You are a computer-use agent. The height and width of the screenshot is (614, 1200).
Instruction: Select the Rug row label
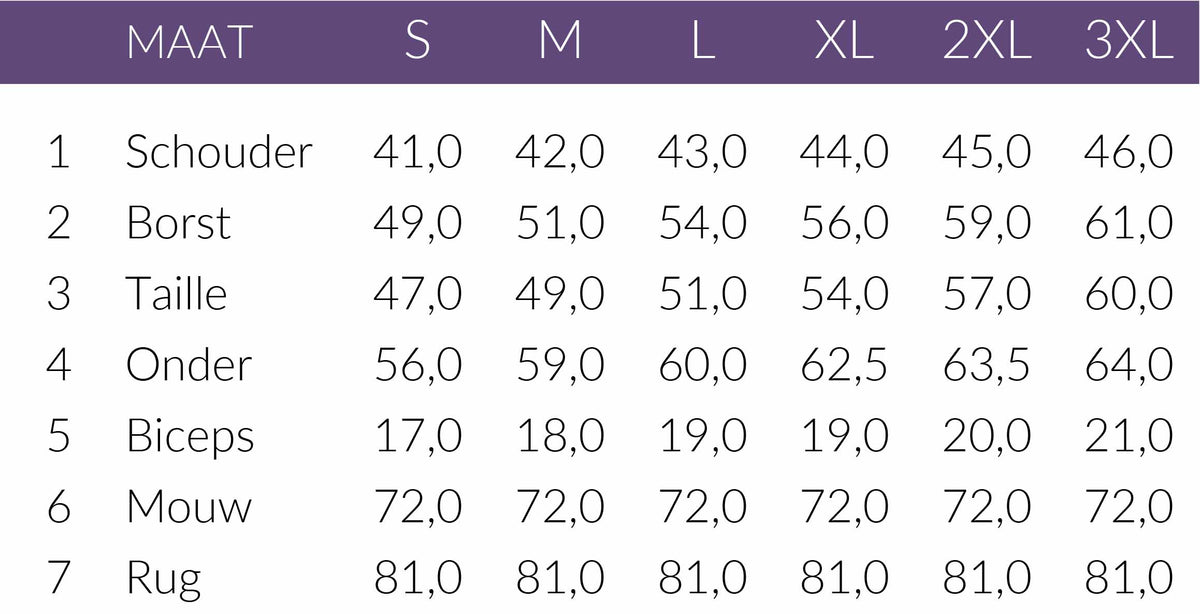[163, 579]
